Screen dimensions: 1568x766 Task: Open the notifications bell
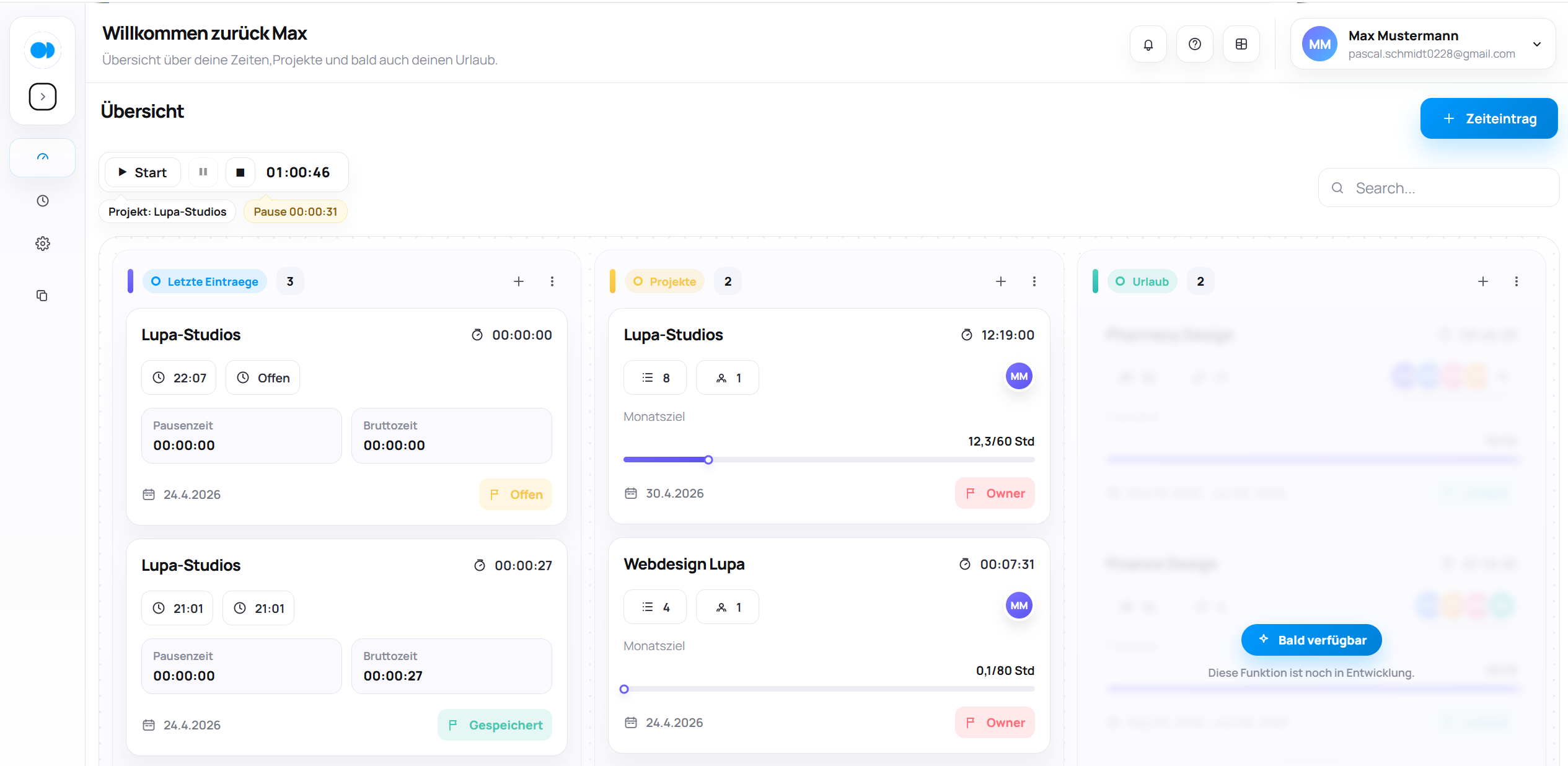(1148, 45)
